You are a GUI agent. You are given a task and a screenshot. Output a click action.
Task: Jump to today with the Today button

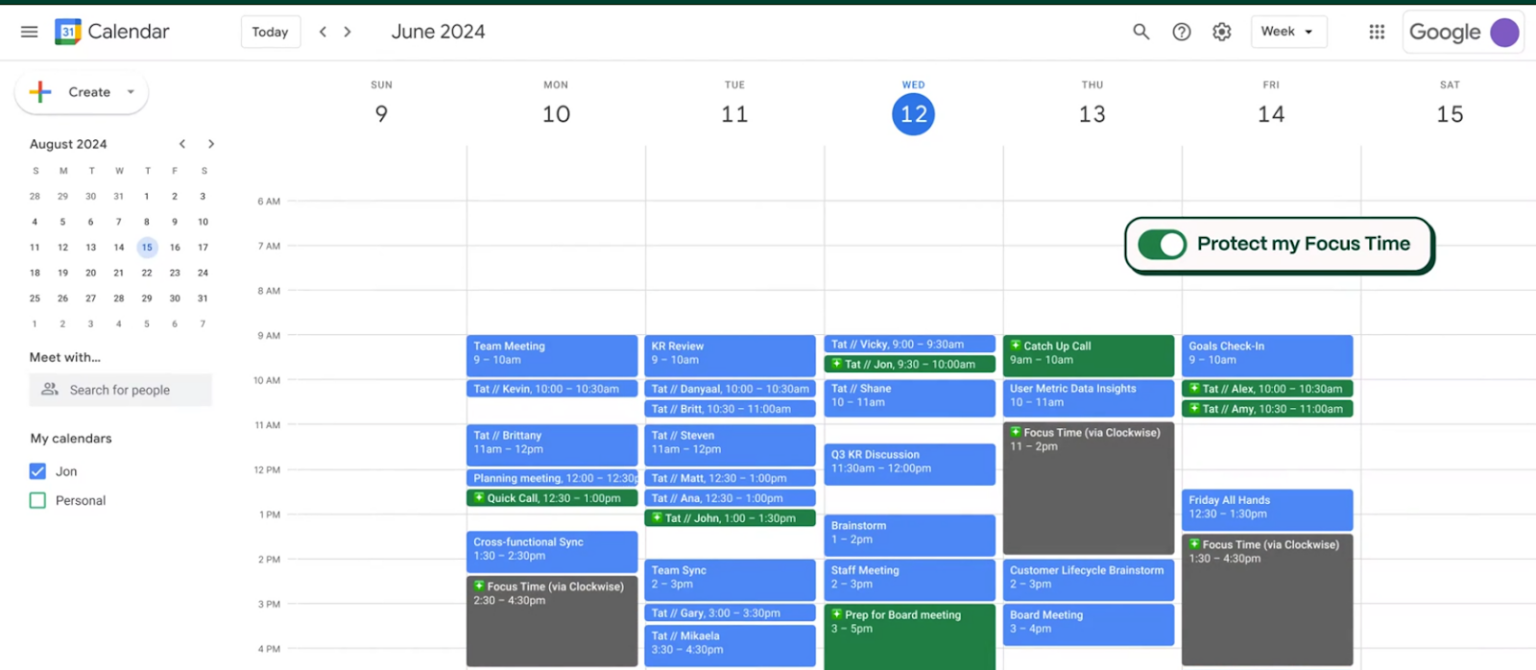tap(270, 31)
